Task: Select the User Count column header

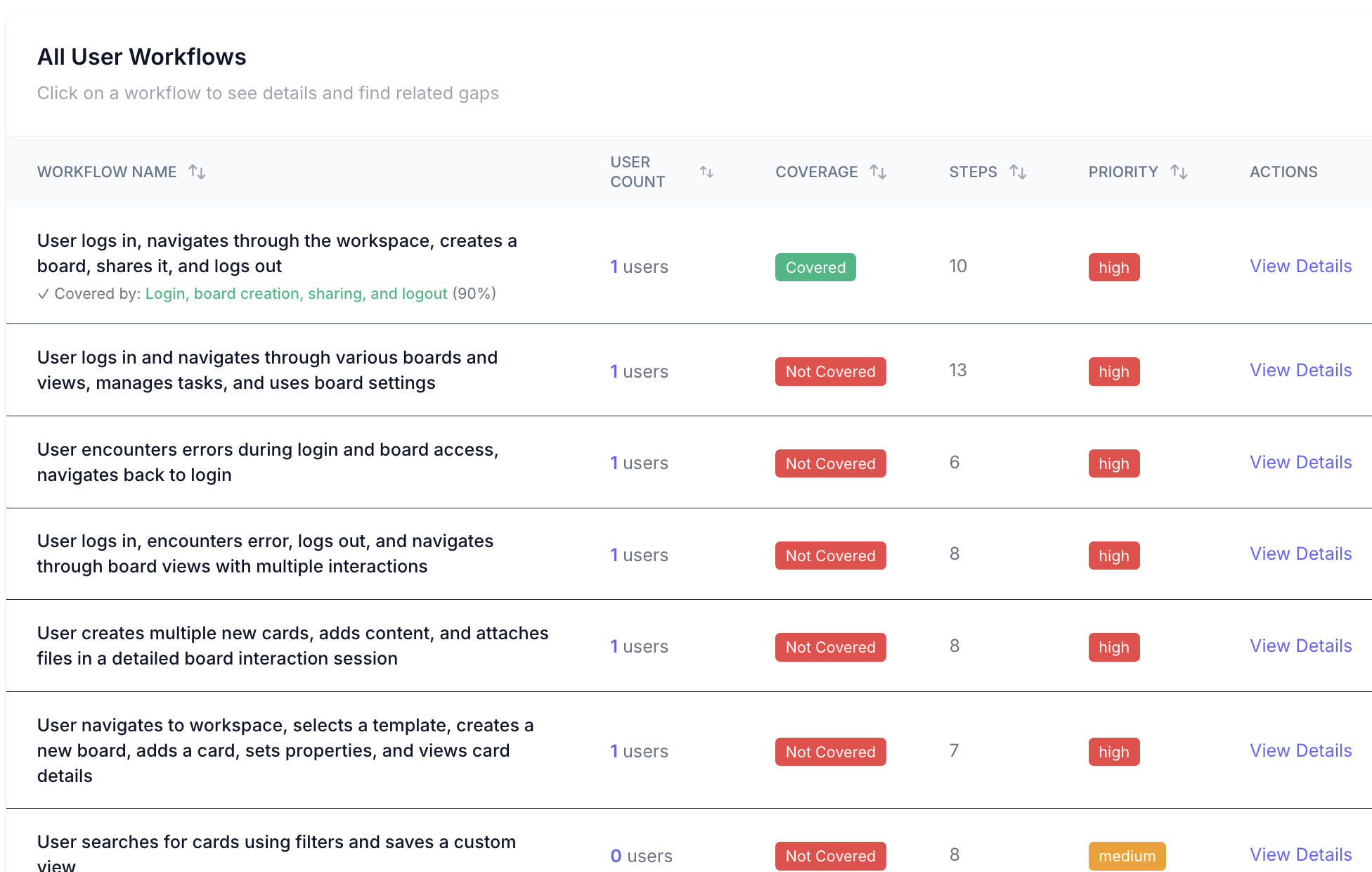Action: click(638, 171)
